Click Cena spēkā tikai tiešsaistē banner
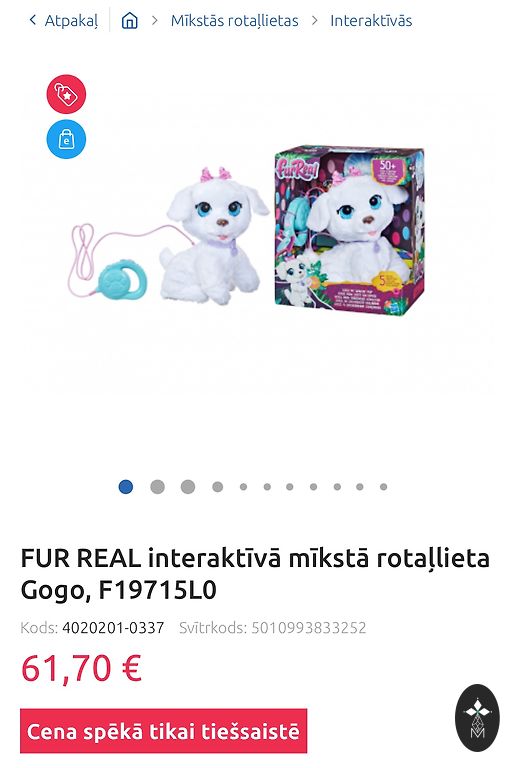Image resolution: width=516 pixels, height=768 pixels. pyautogui.click(x=164, y=731)
